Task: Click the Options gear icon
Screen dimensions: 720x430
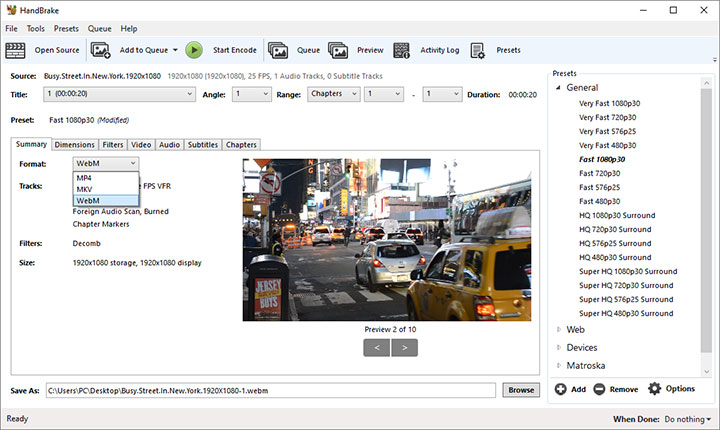Action: coord(655,388)
